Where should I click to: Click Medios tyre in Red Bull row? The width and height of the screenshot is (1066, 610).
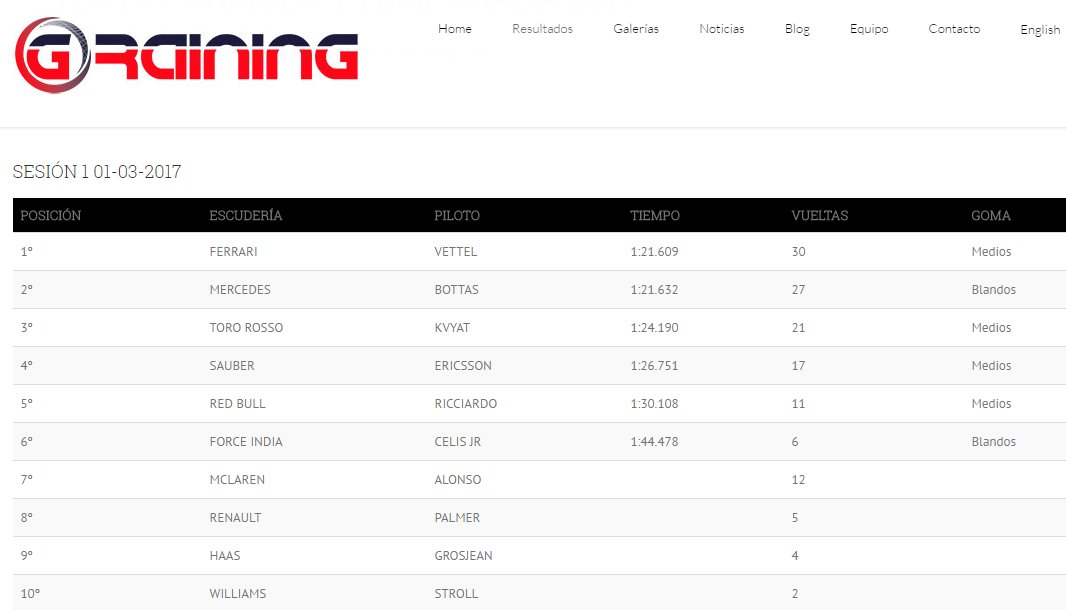pos(991,404)
